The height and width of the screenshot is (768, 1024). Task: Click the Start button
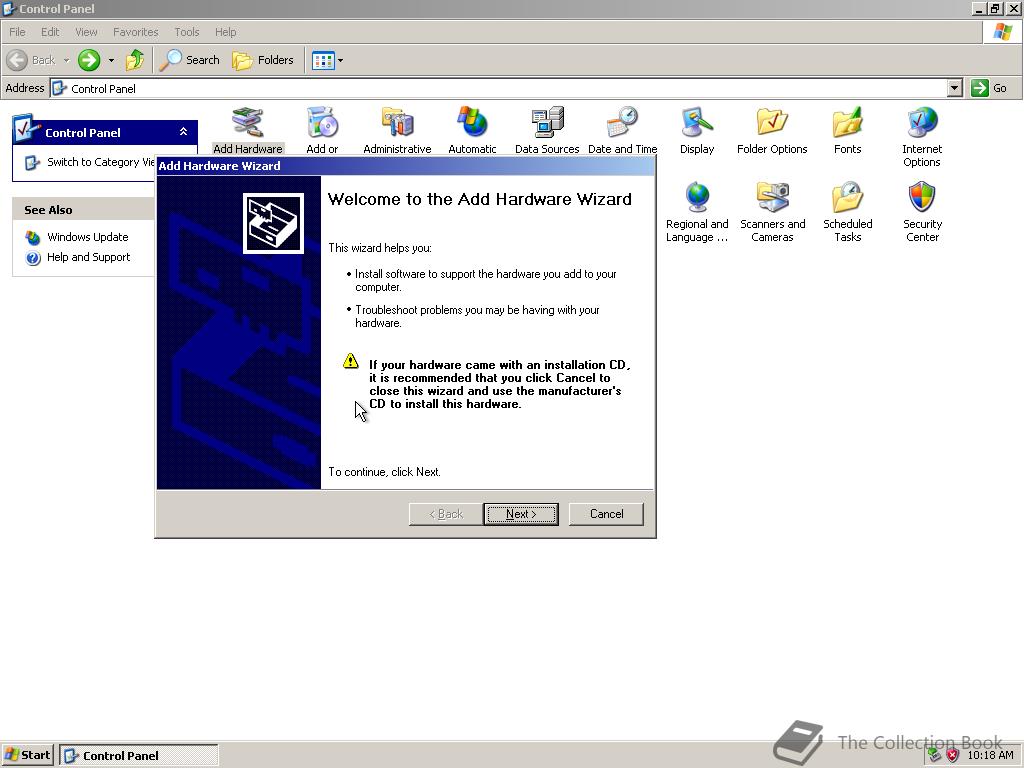[x=27, y=755]
